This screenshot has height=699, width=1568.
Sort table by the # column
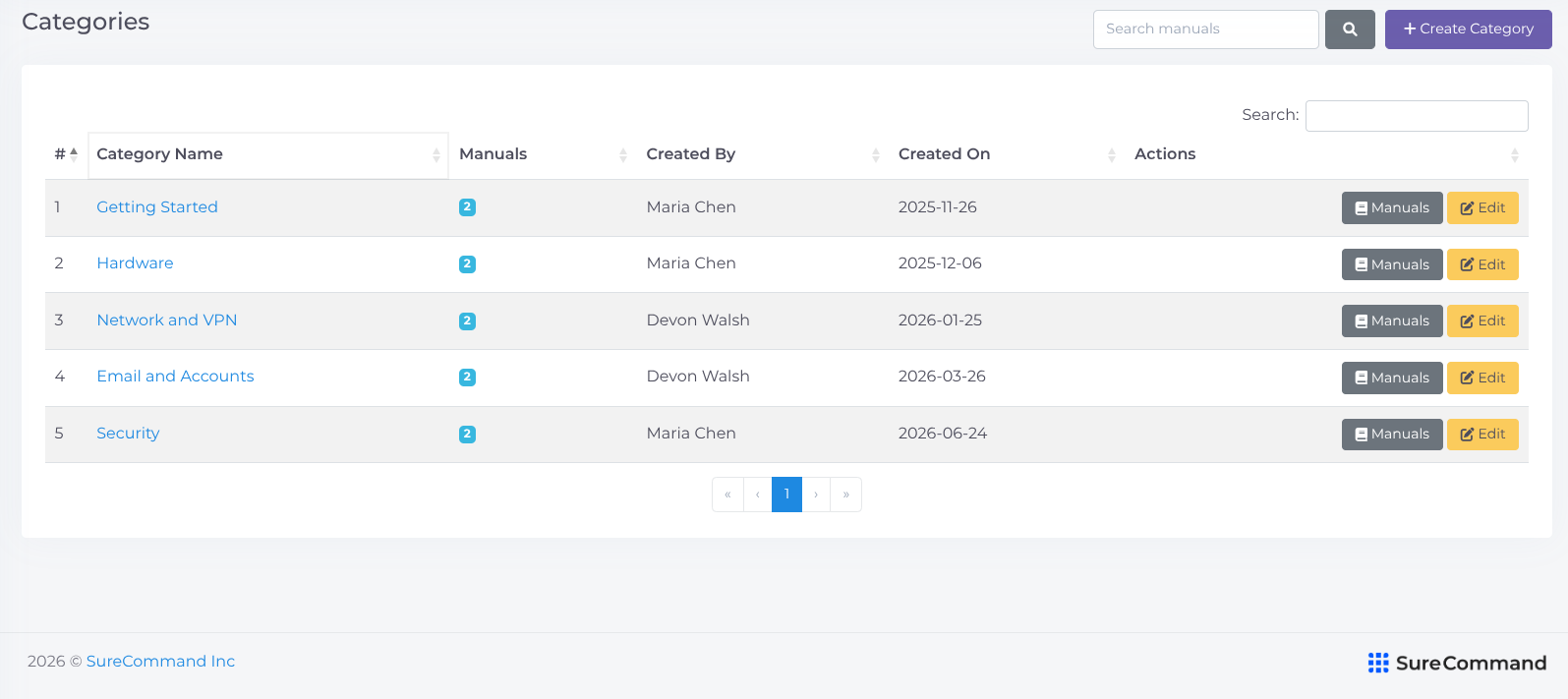(x=66, y=154)
